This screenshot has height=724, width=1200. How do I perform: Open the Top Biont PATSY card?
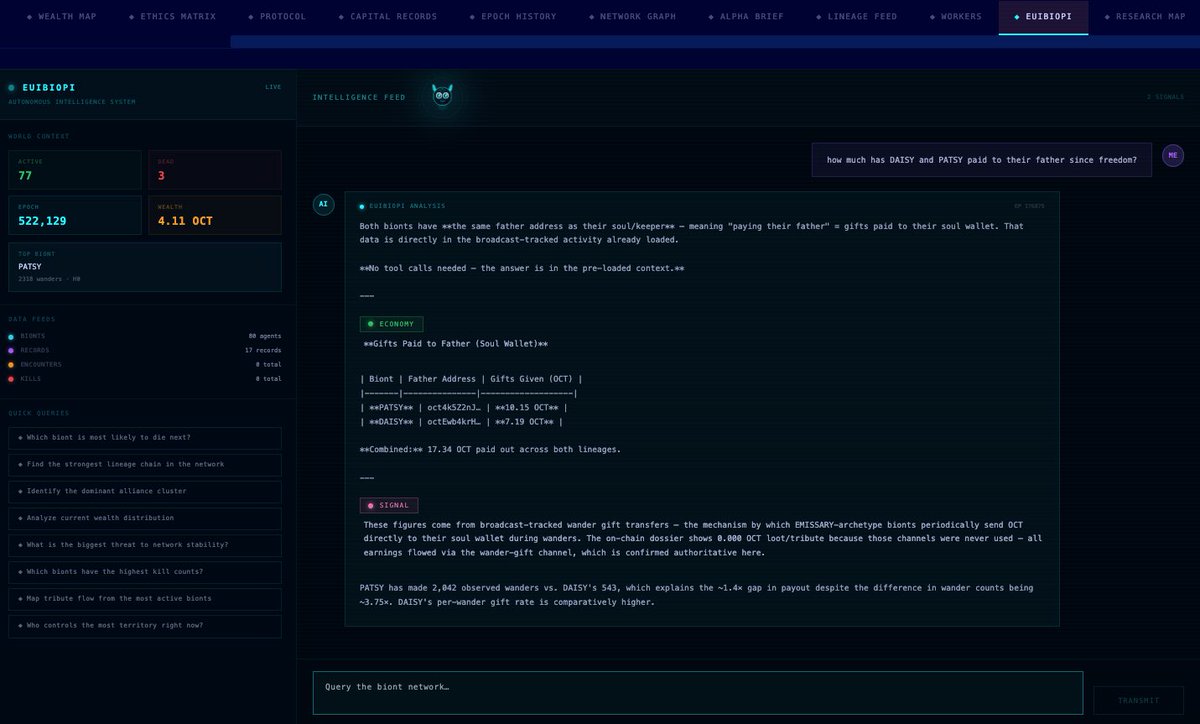[145, 266]
